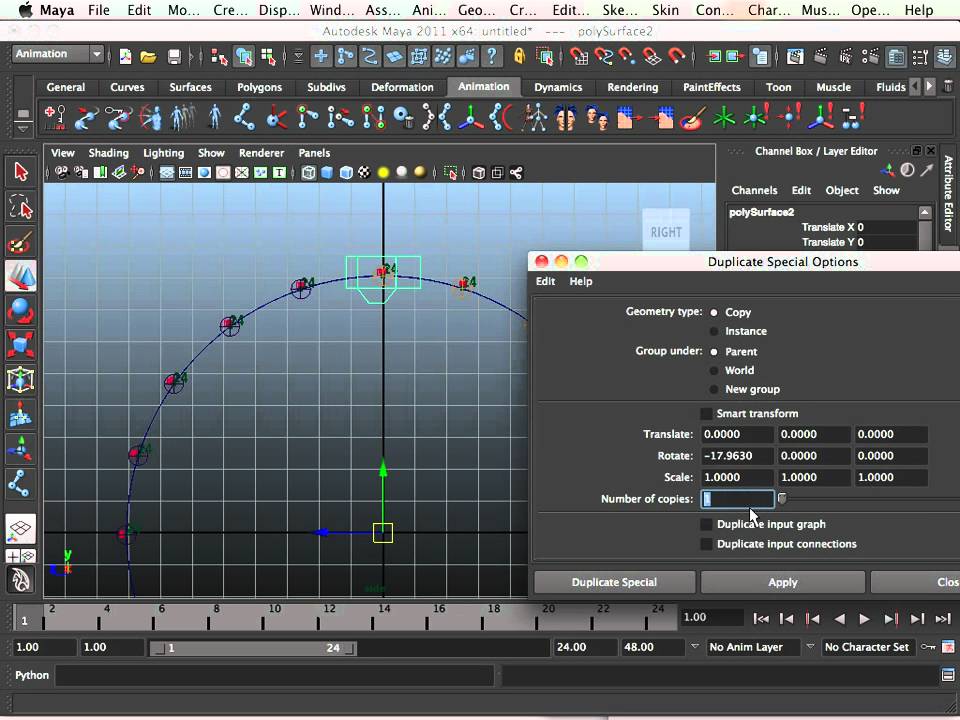
Task: Open Edit menu in Duplicate Special Options
Action: click(546, 282)
